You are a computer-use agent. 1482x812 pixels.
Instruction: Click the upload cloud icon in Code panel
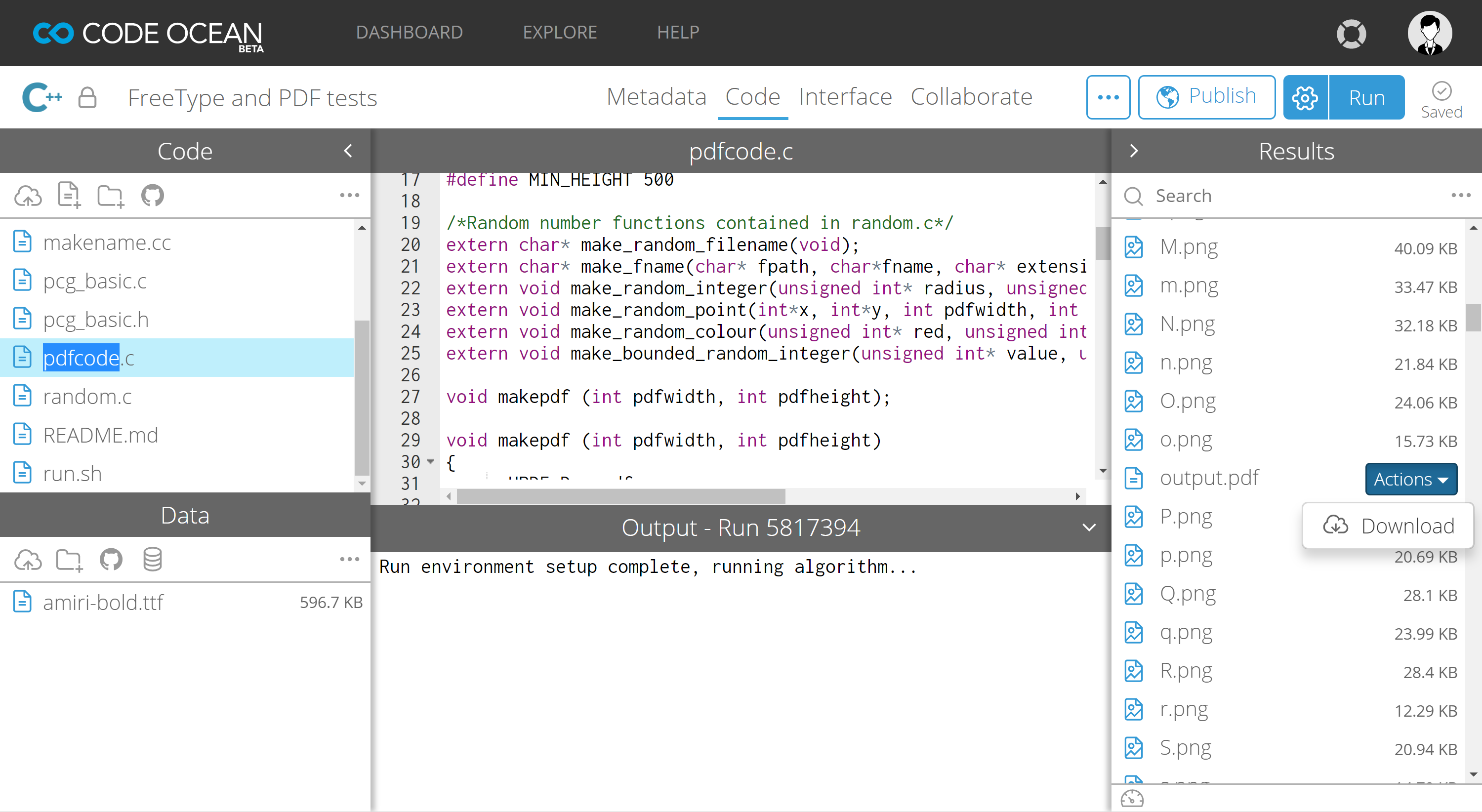point(28,196)
